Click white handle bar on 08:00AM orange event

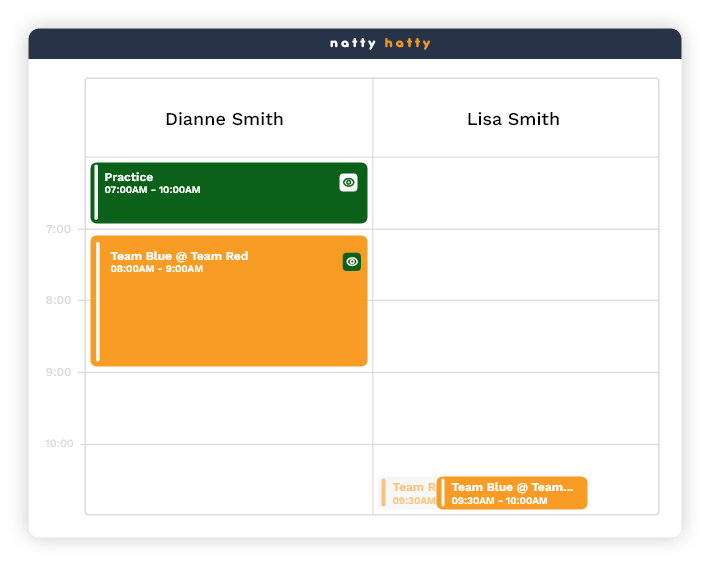(x=98, y=301)
